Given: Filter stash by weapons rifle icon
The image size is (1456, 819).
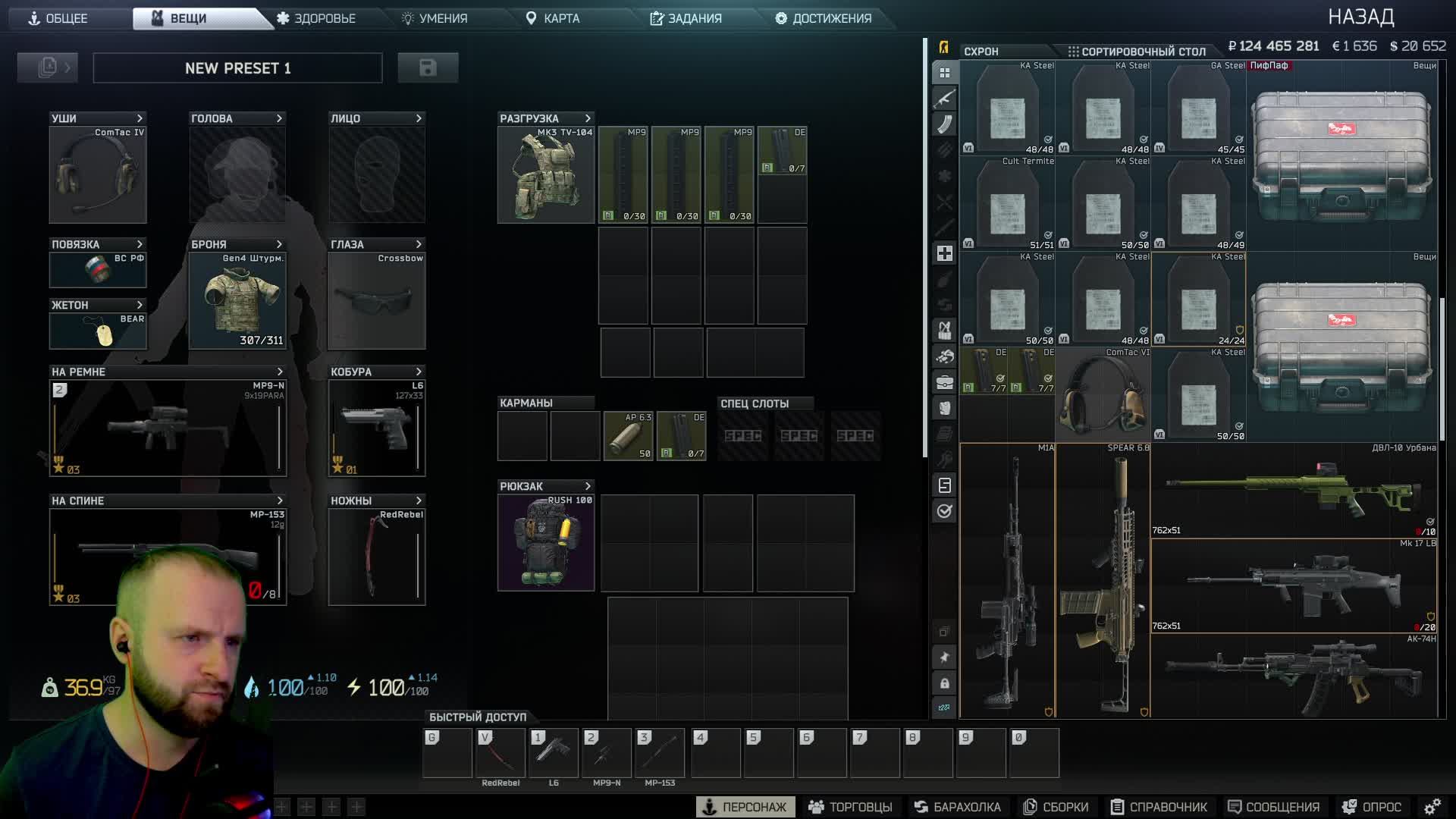Looking at the screenshot, I should tap(944, 99).
